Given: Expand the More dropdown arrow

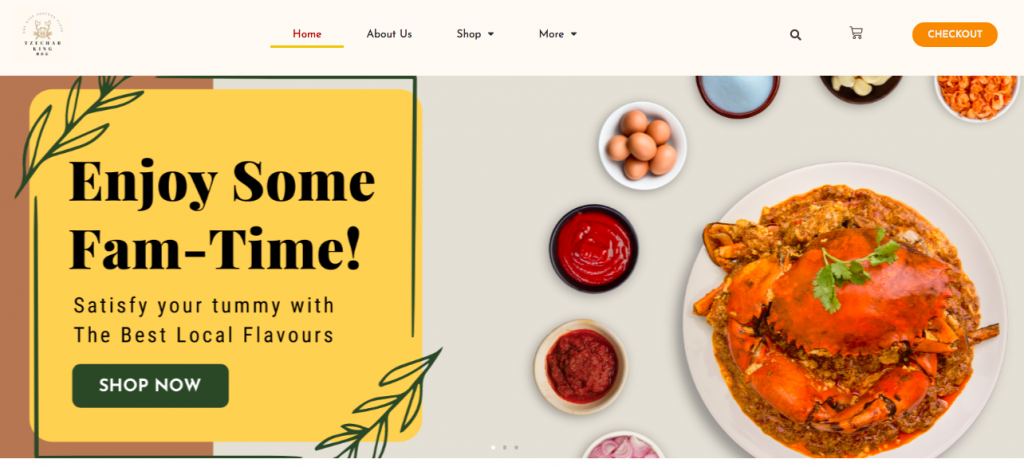Looking at the screenshot, I should coord(573,35).
